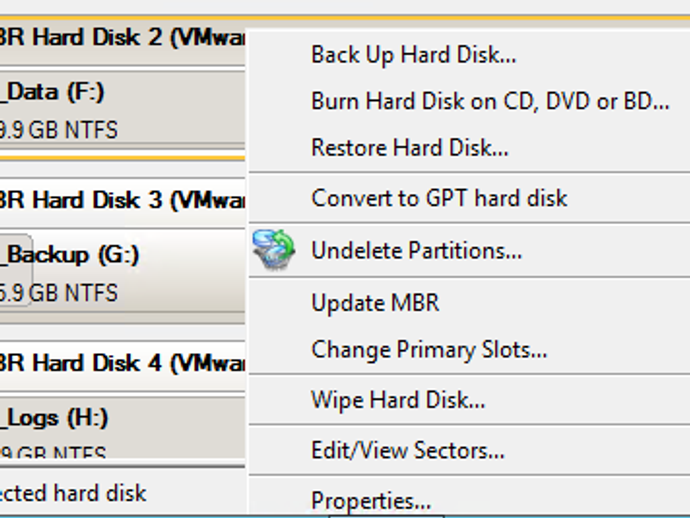Click the Undelete Partitions recycle icon
This screenshot has width=690, height=518.
[x=274, y=250]
